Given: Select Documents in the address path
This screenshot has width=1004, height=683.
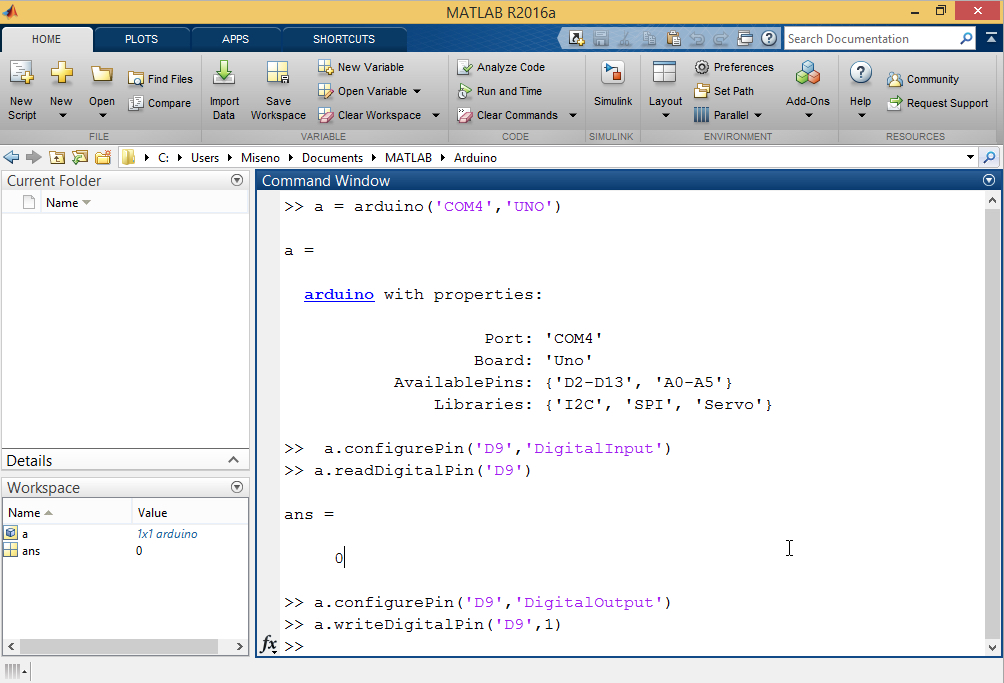Looking at the screenshot, I should point(332,157).
